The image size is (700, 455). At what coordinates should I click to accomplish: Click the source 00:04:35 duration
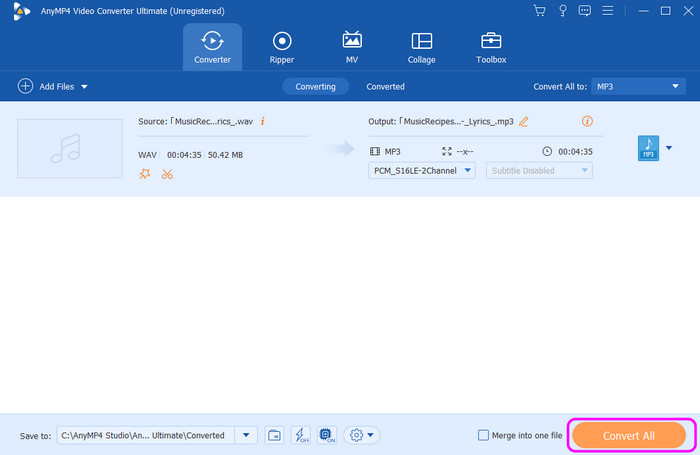coord(184,155)
